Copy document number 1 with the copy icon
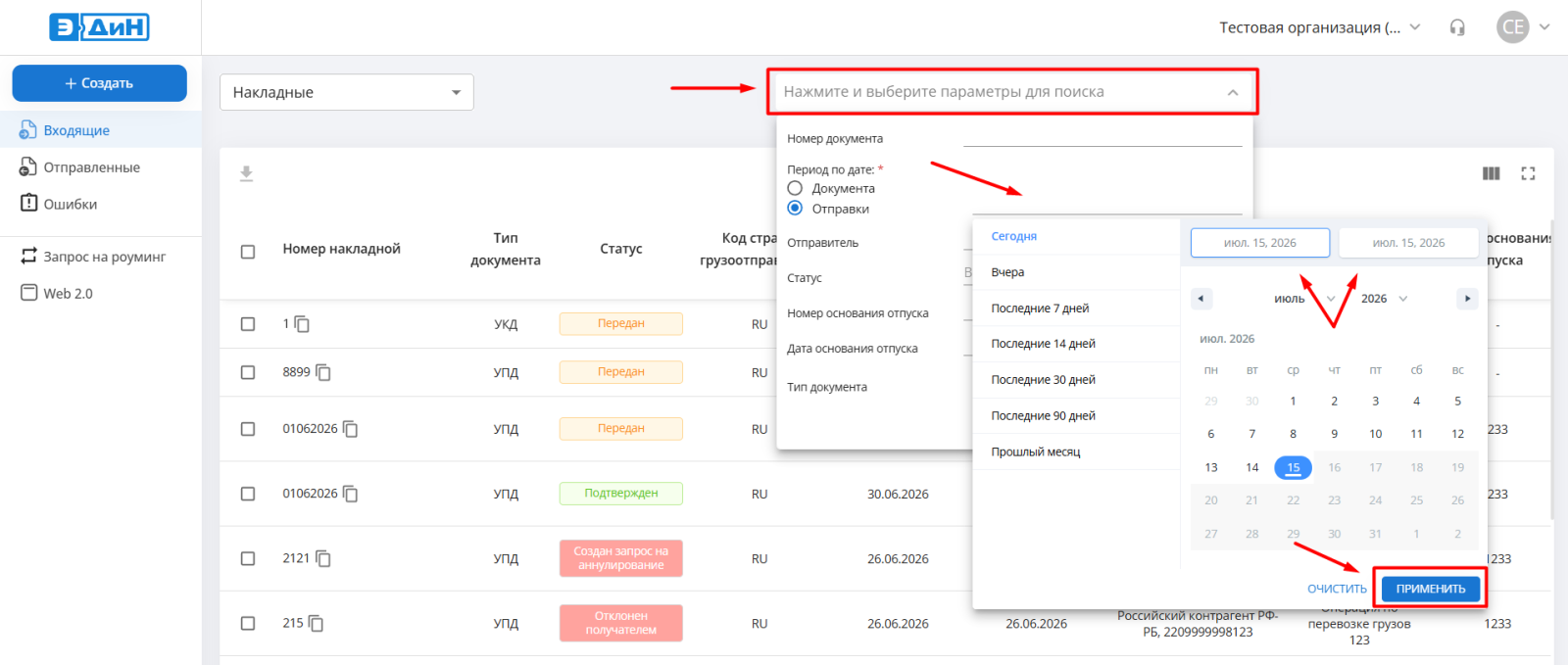 302,324
